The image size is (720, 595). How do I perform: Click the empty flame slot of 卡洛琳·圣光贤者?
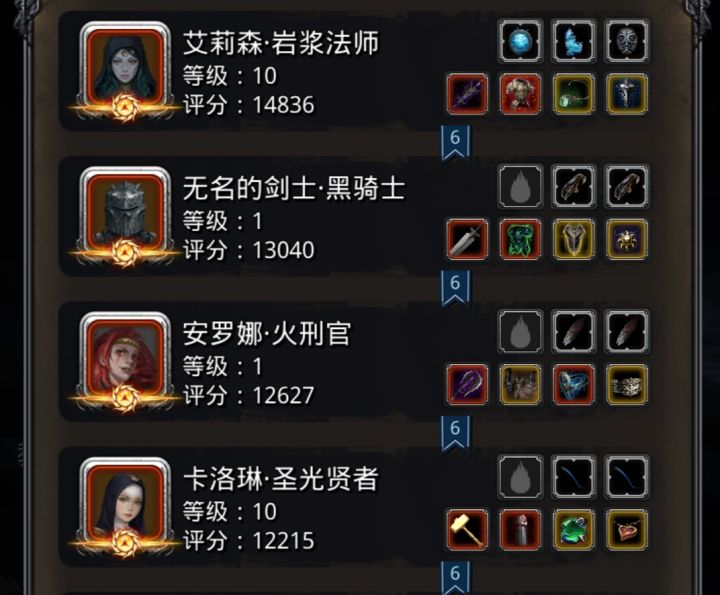(520, 477)
